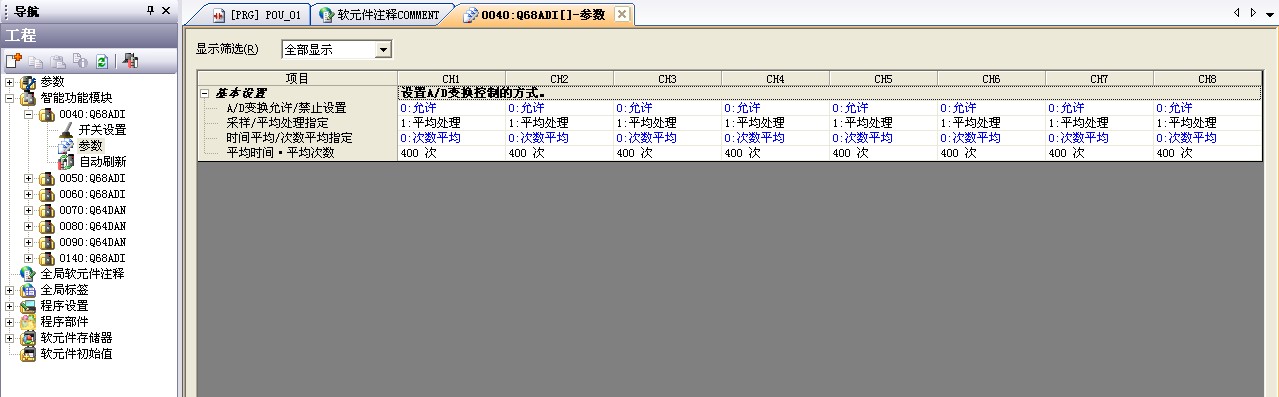Screen dimensions: 1279x397
Task: Pin the 导航 panel with the pushpin icon
Action: tap(151, 10)
